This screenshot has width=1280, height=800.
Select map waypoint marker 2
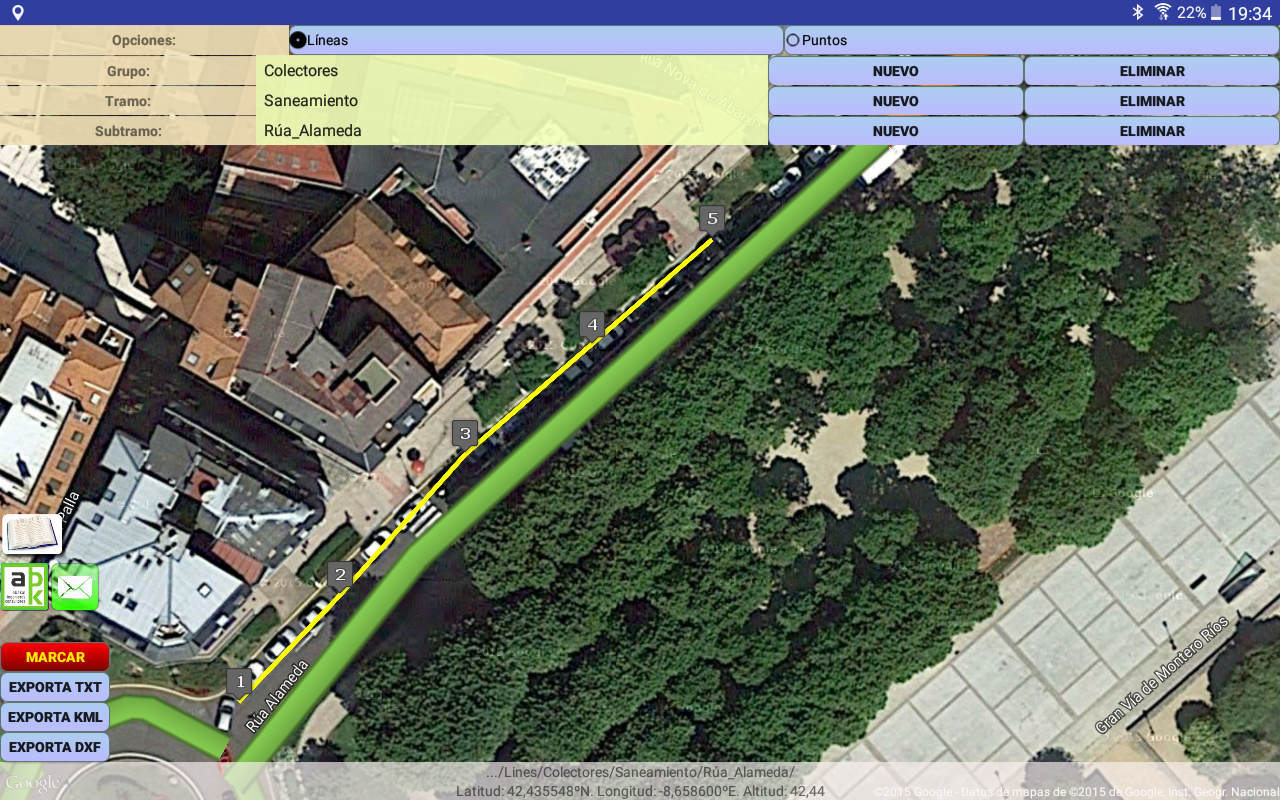[340, 575]
